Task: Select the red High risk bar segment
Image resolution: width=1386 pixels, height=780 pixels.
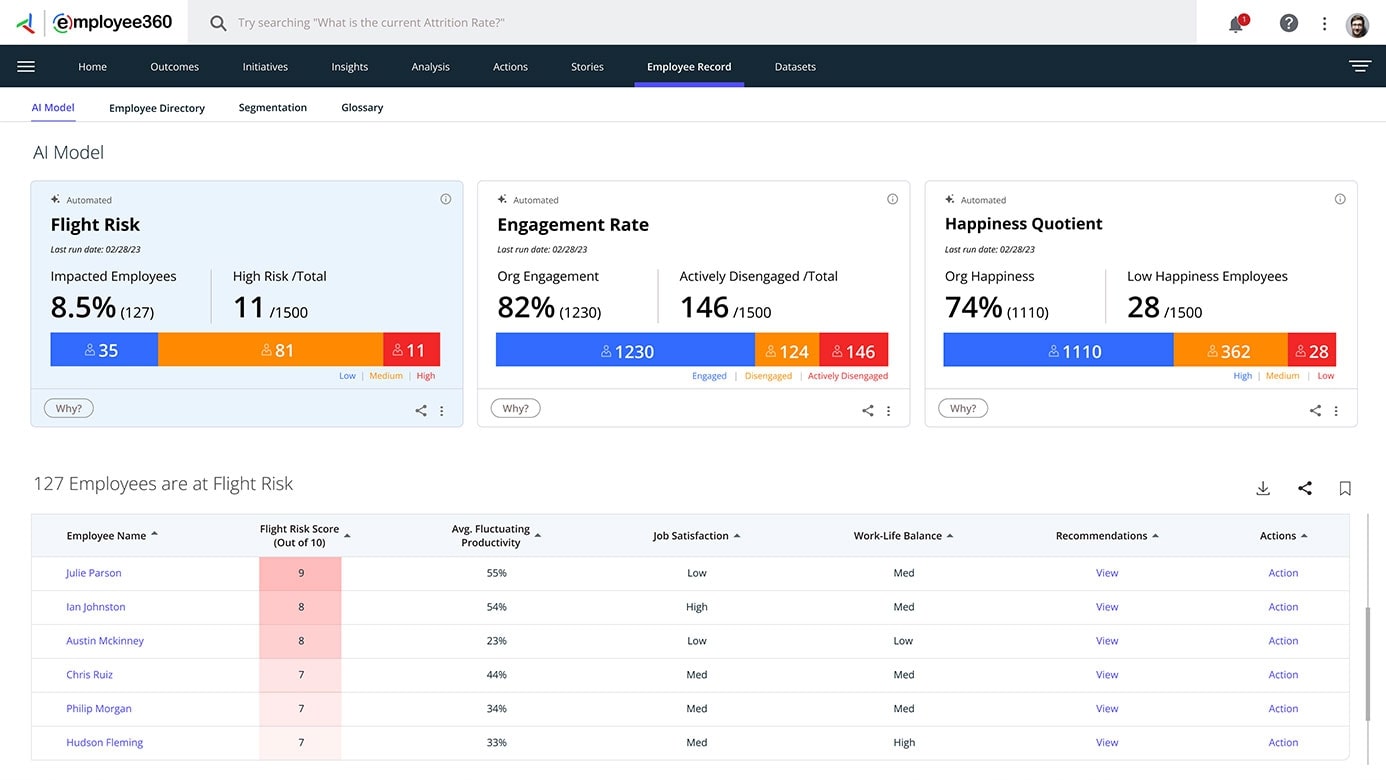Action: (411, 350)
